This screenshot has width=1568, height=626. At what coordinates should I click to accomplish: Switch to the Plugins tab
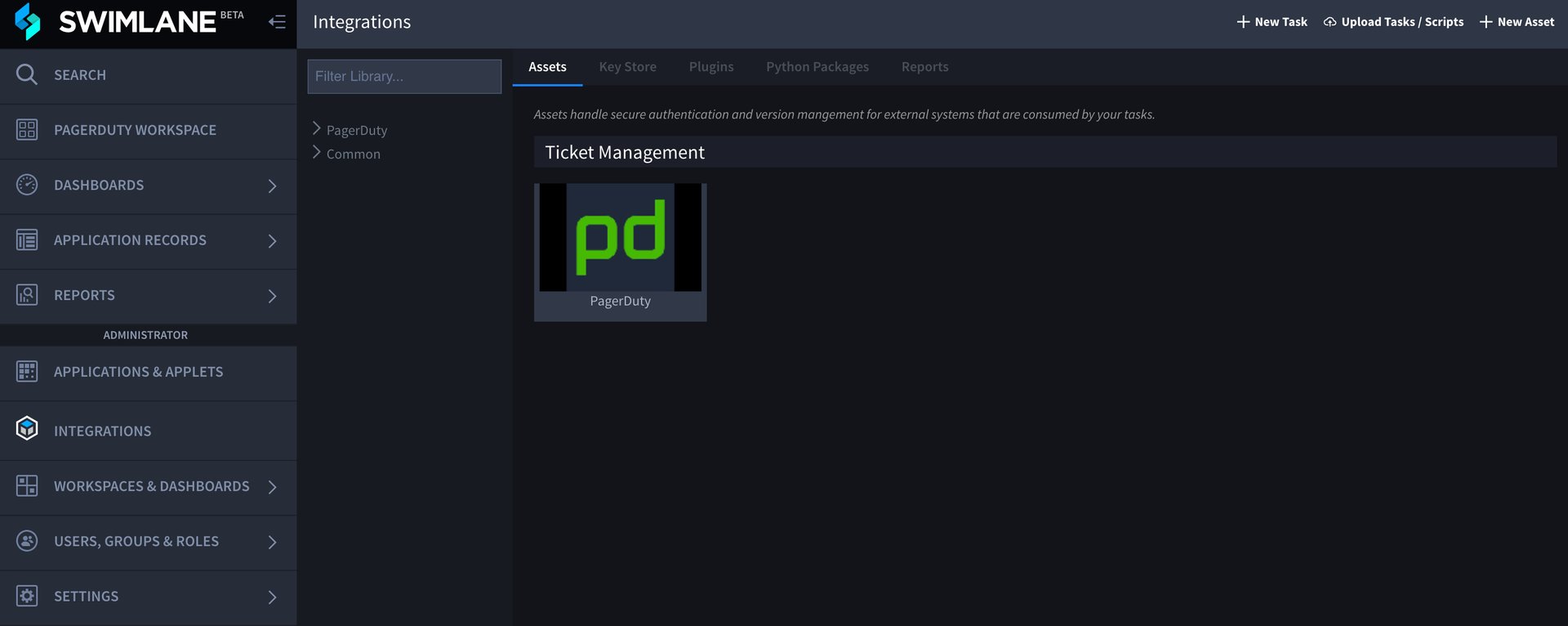710,67
